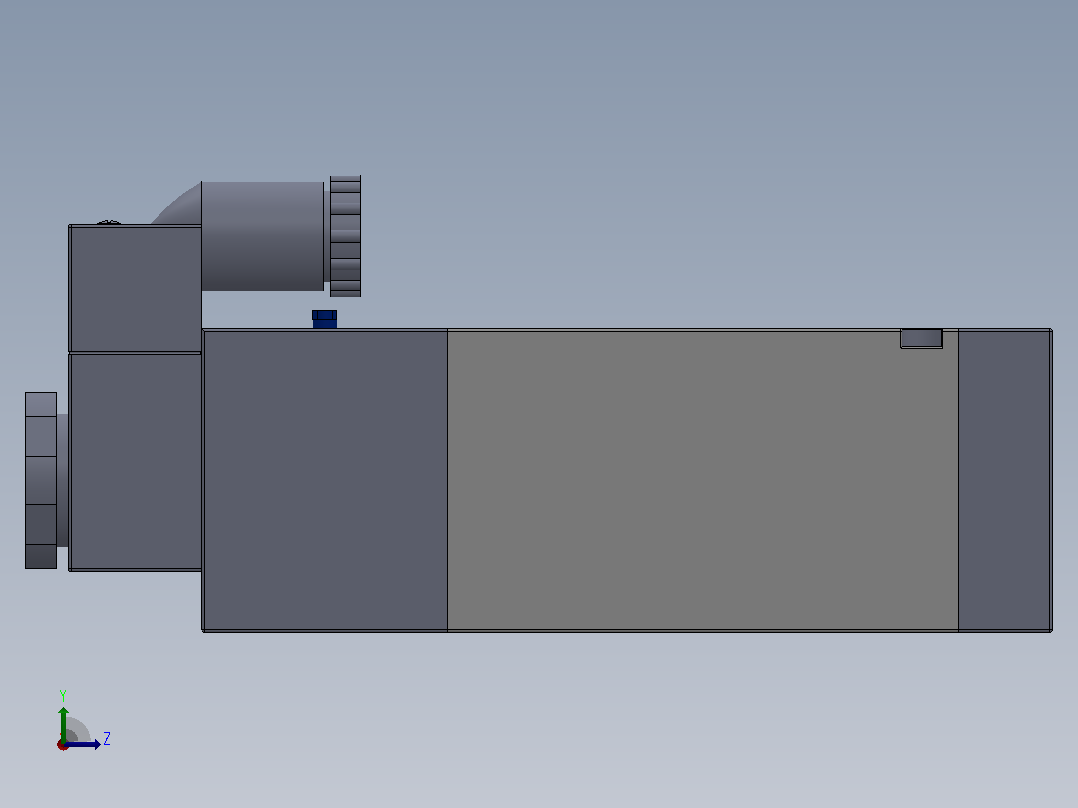Select the light gray middle housing section
The image size is (1078, 808).
coord(703,480)
